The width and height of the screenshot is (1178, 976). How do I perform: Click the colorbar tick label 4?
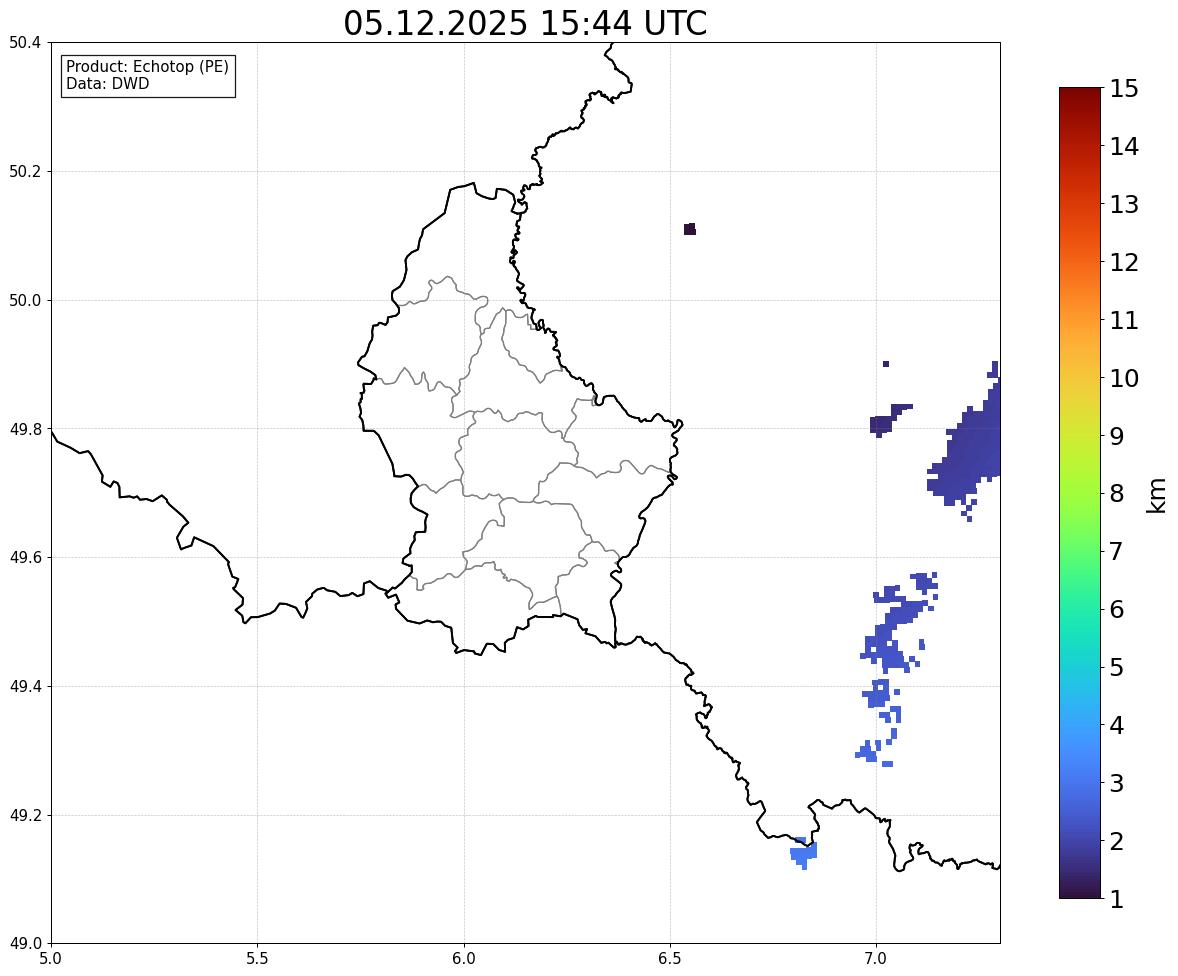click(1117, 725)
